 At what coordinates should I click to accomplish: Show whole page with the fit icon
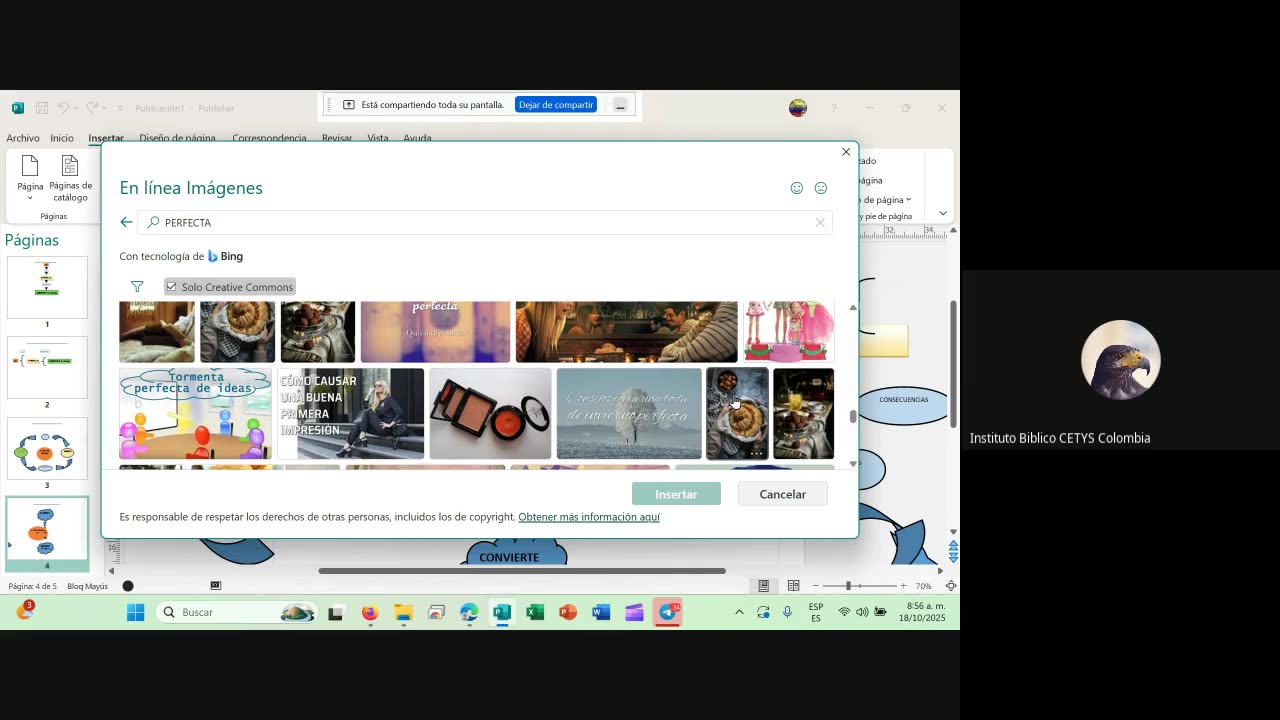pyautogui.click(x=951, y=586)
